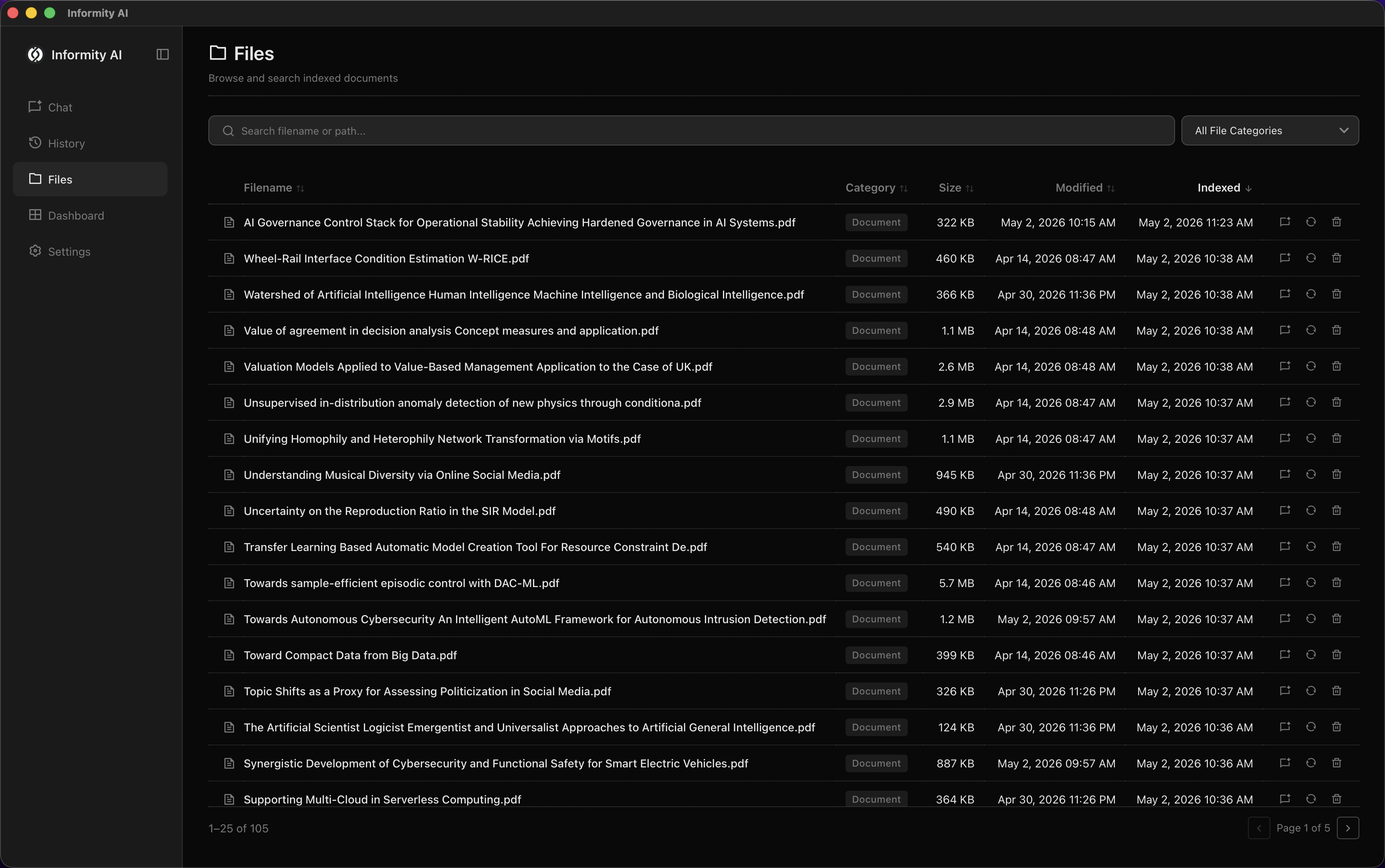Screen dimensions: 1385x868
Task: Start chat about Wheel-Rail Interface W-RICE.pdf
Action: [x=1285, y=258]
